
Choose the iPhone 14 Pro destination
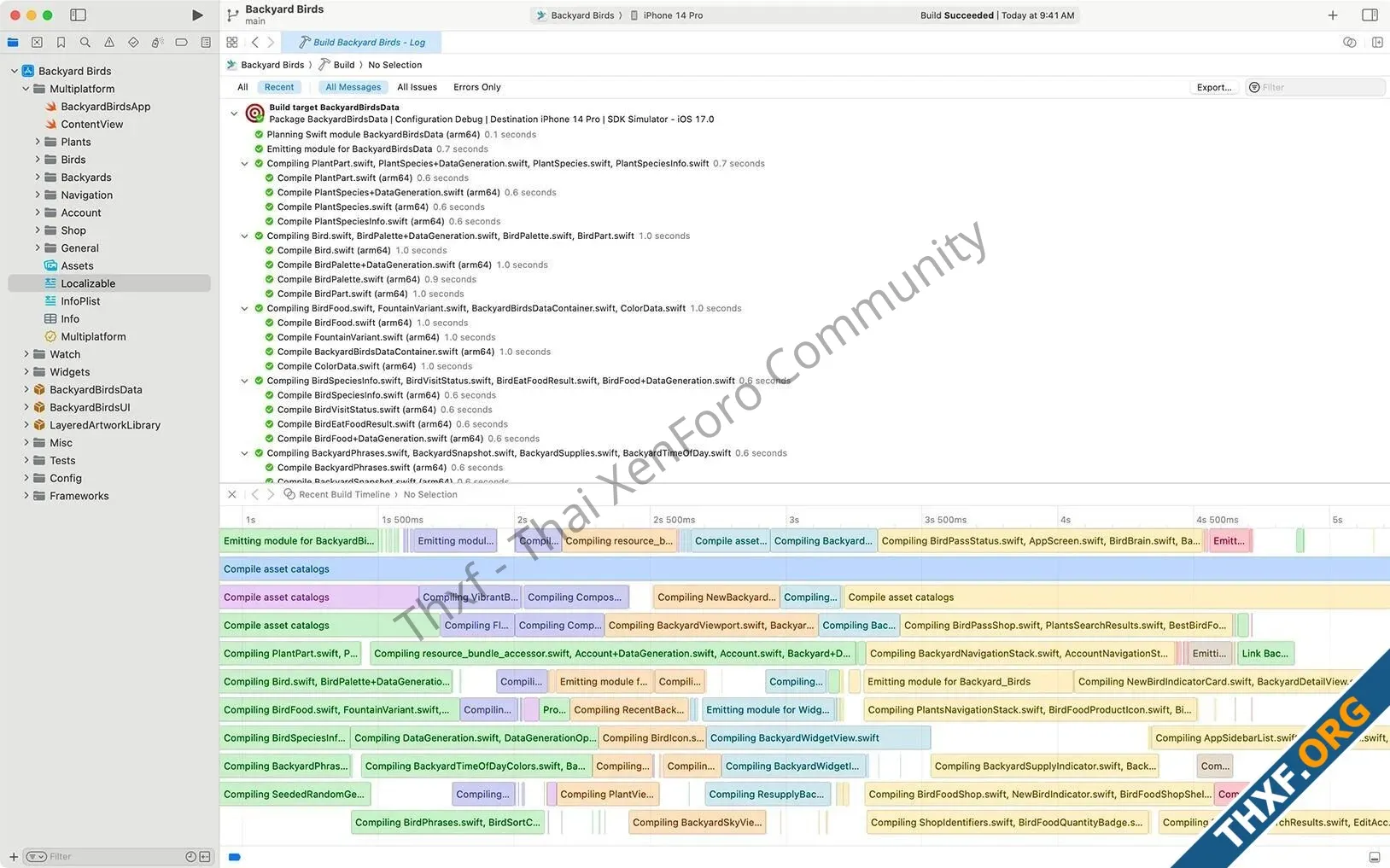click(x=667, y=15)
